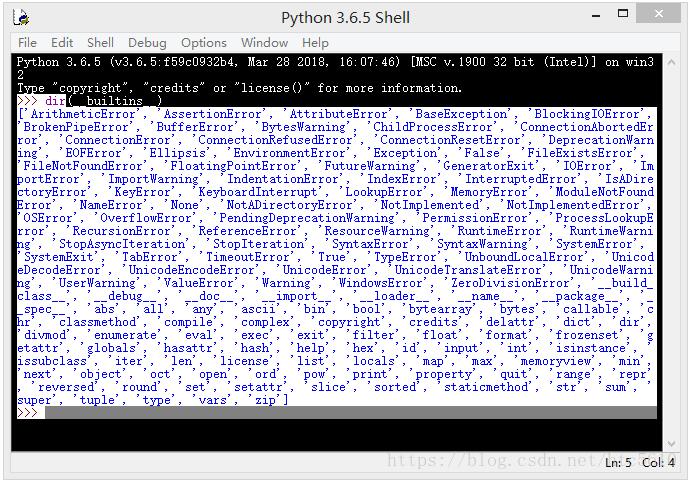Click 'BrokenPipeError' in the output
689x483 pixels.
(x=76, y=127)
